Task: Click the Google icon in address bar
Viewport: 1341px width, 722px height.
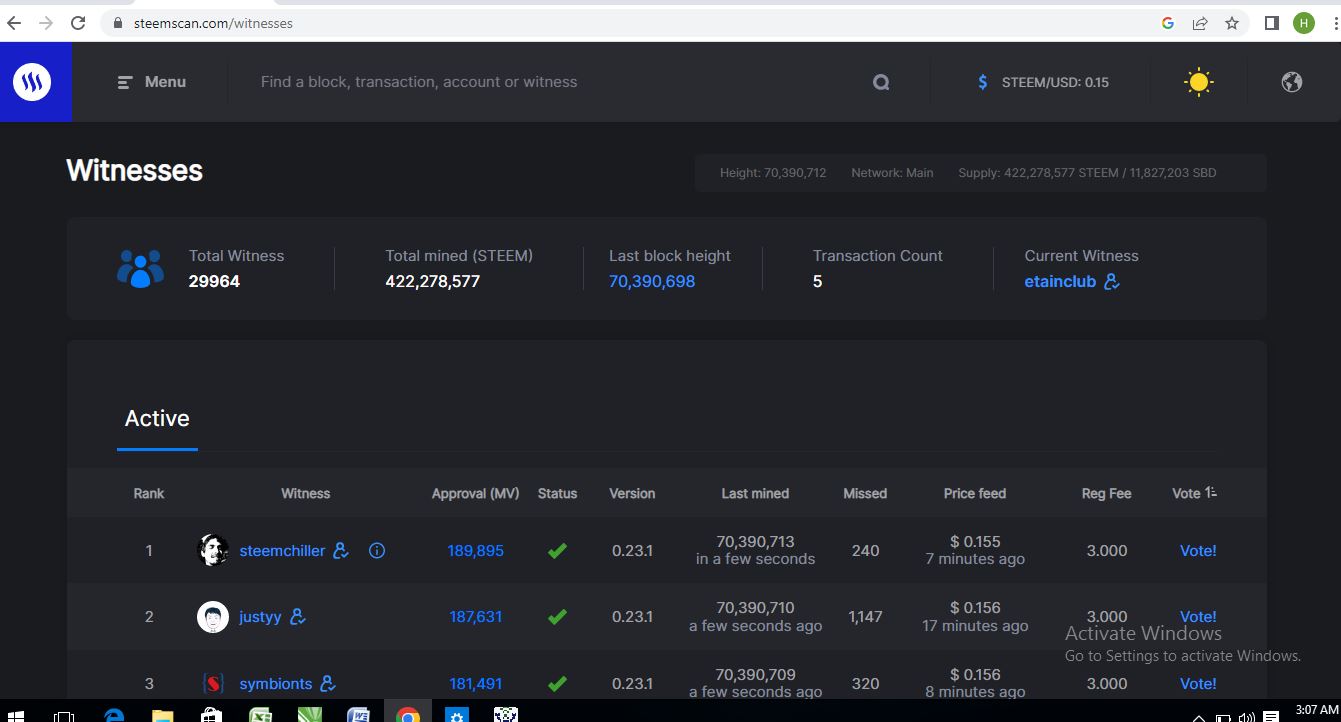Action: 1167,23
